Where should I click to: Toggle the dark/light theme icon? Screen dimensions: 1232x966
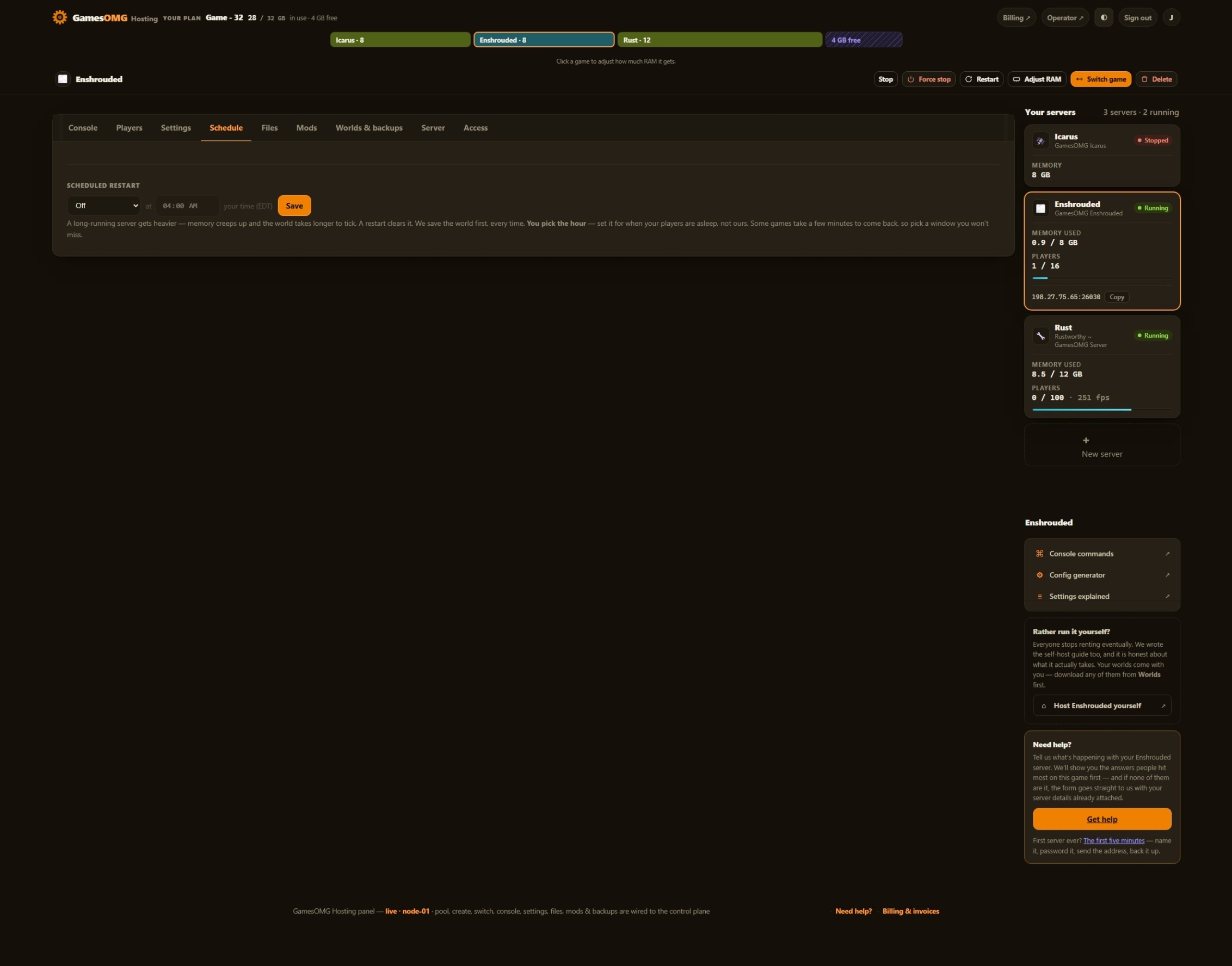pyautogui.click(x=1104, y=17)
